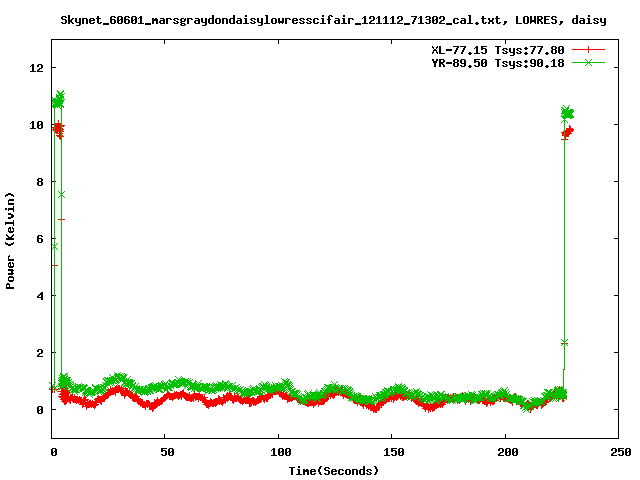Click the x-axis tick label 250
Screen dimensions: 640x480
621,452
